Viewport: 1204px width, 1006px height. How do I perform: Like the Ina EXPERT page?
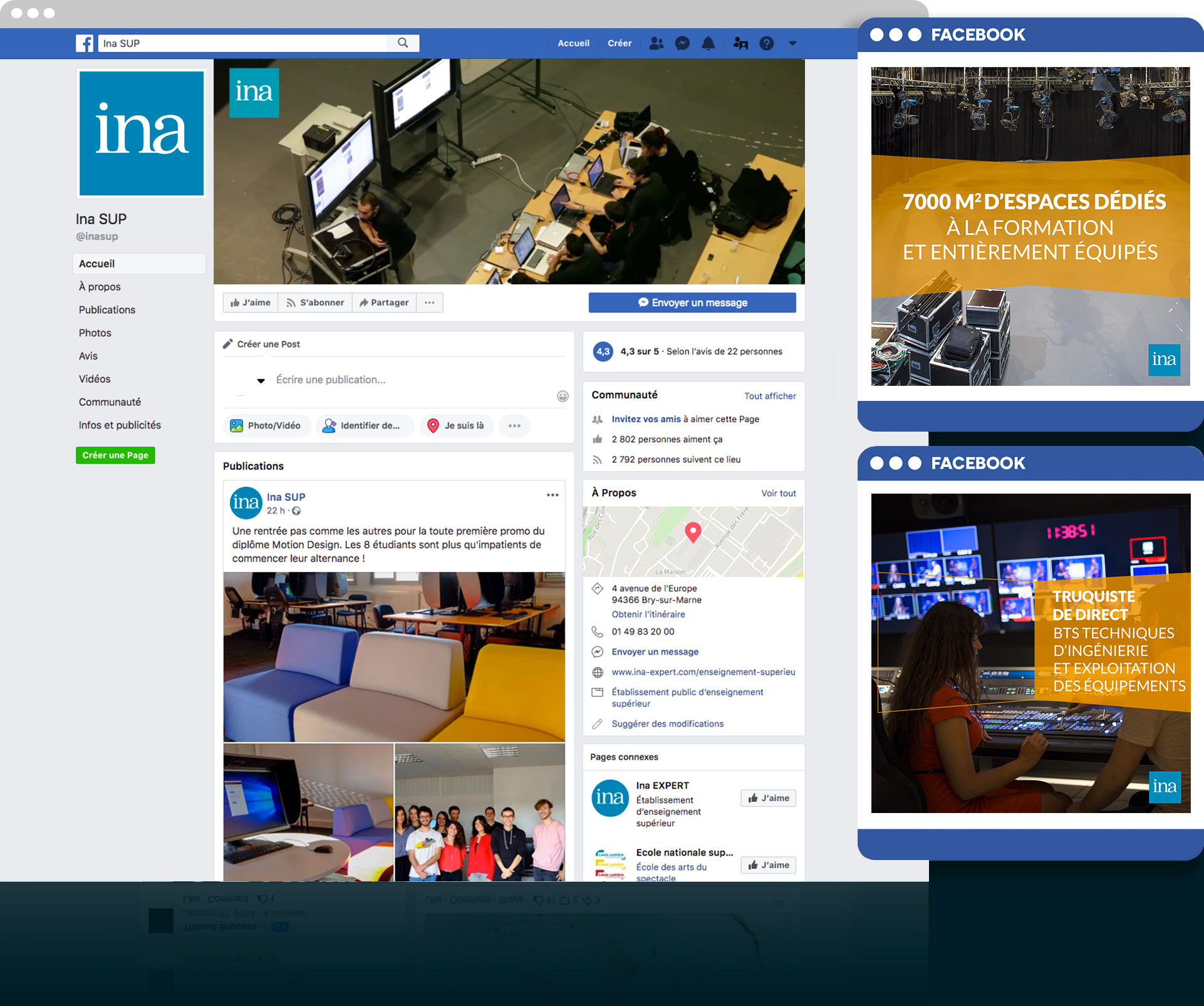point(768,798)
